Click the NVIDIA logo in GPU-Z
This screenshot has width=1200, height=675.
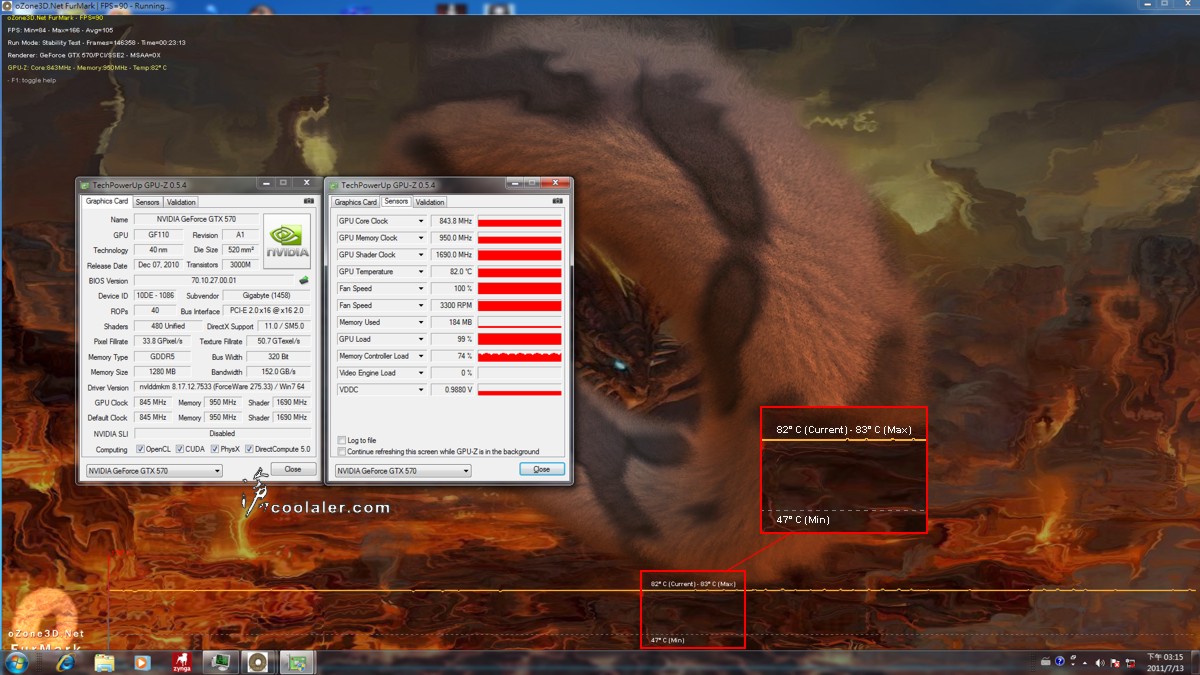[x=288, y=241]
